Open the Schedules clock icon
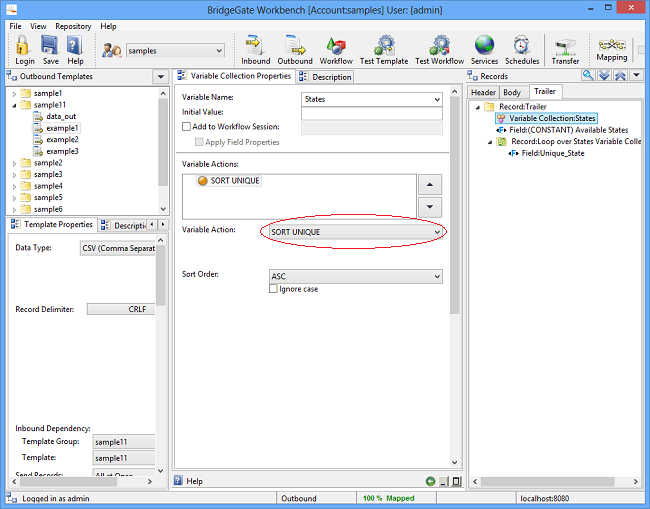The height and width of the screenshot is (509, 650). pos(521,45)
